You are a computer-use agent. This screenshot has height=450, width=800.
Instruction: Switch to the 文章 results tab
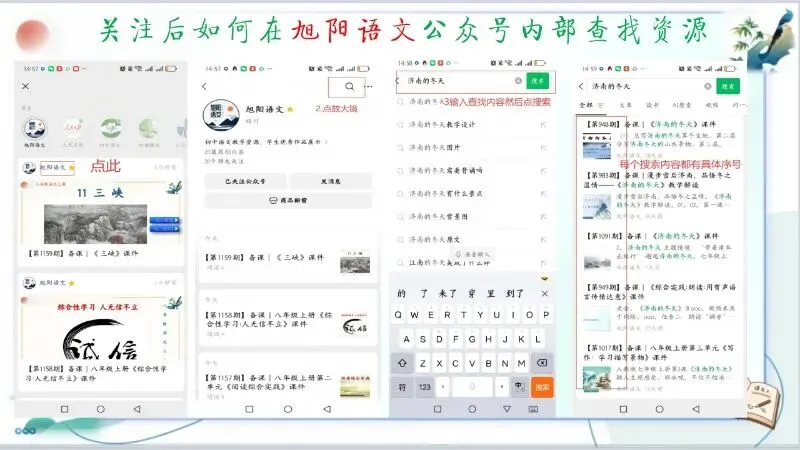[x=625, y=105]
